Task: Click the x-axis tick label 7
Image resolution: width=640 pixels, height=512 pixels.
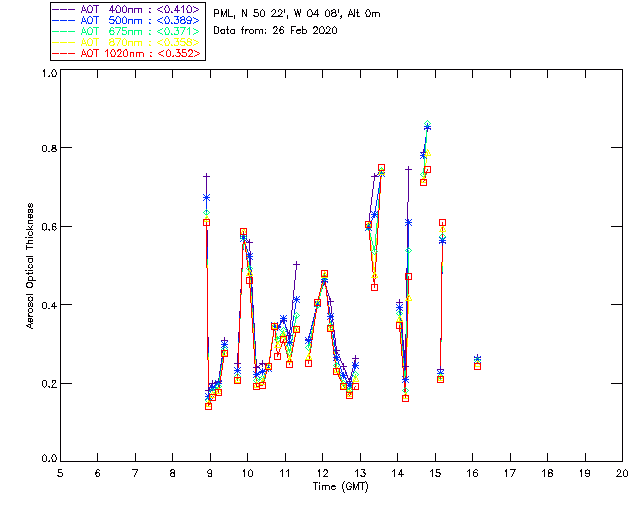Action: (135, 473)
